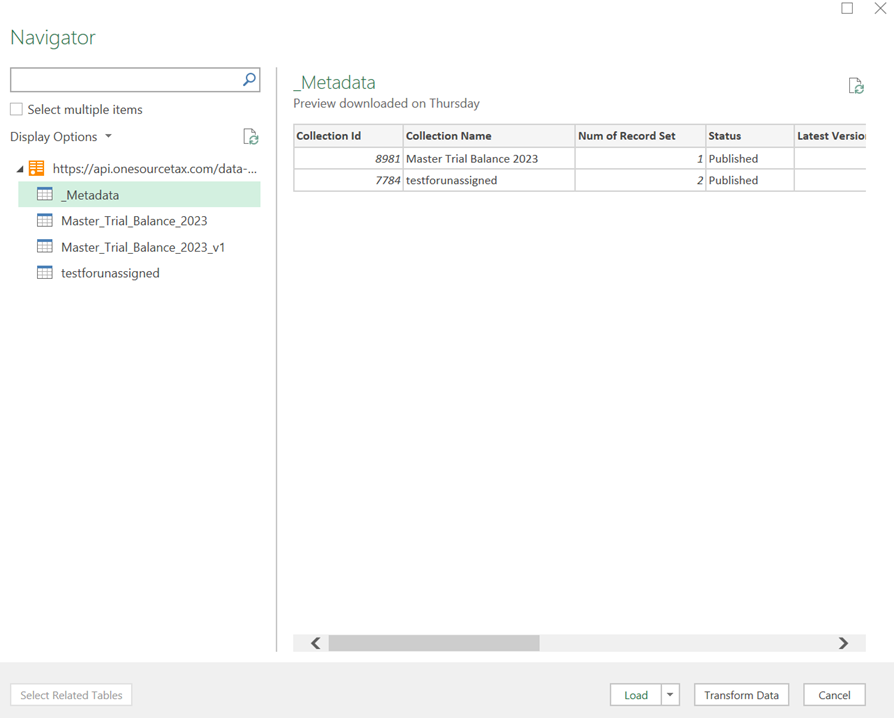Viewport: 894px width, 718px height.
Task: Click the horizontal scrollbar right arrow
Action: click(x=843, y=643)
